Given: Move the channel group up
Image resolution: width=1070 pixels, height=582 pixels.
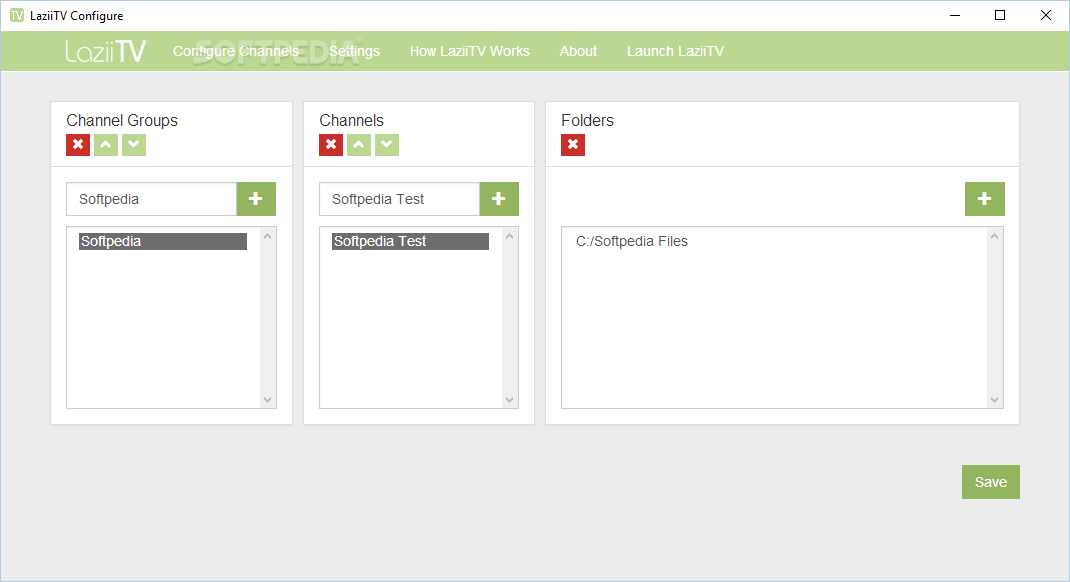Looking at the screenshot, I should pyautogui.click(x=106, y=145).
